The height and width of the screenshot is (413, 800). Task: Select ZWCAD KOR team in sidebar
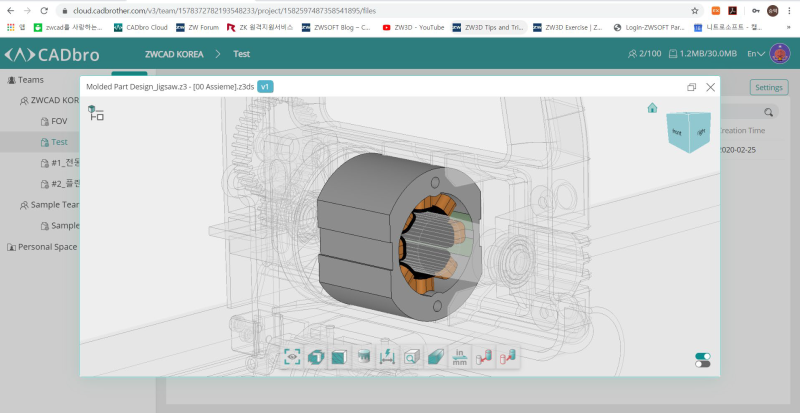click(49, 101)
